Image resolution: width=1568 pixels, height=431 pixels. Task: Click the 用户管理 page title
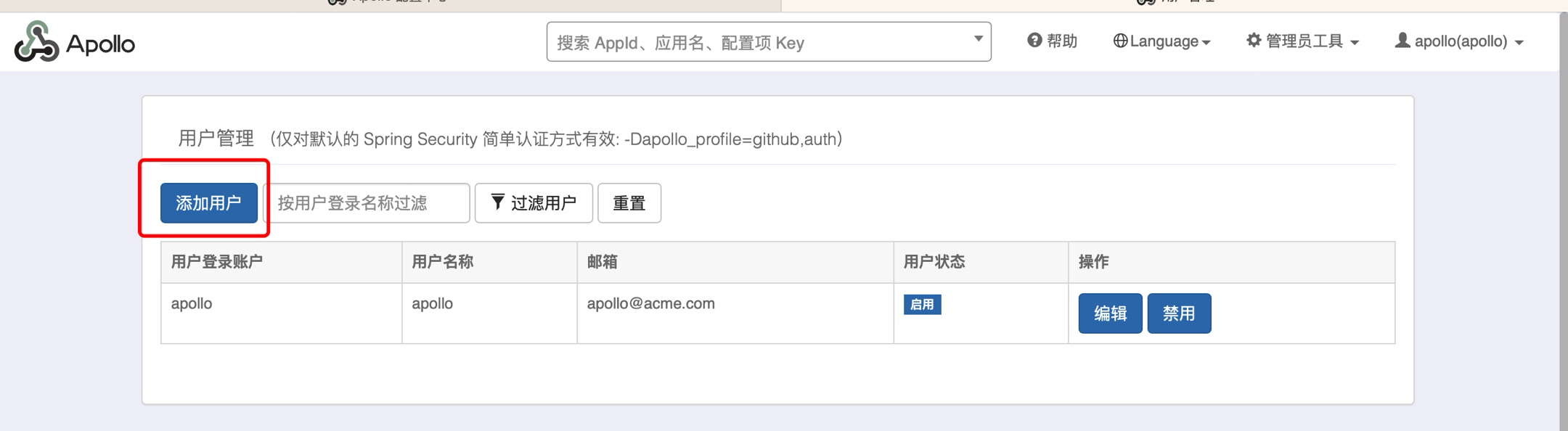[x=216, y=139]
